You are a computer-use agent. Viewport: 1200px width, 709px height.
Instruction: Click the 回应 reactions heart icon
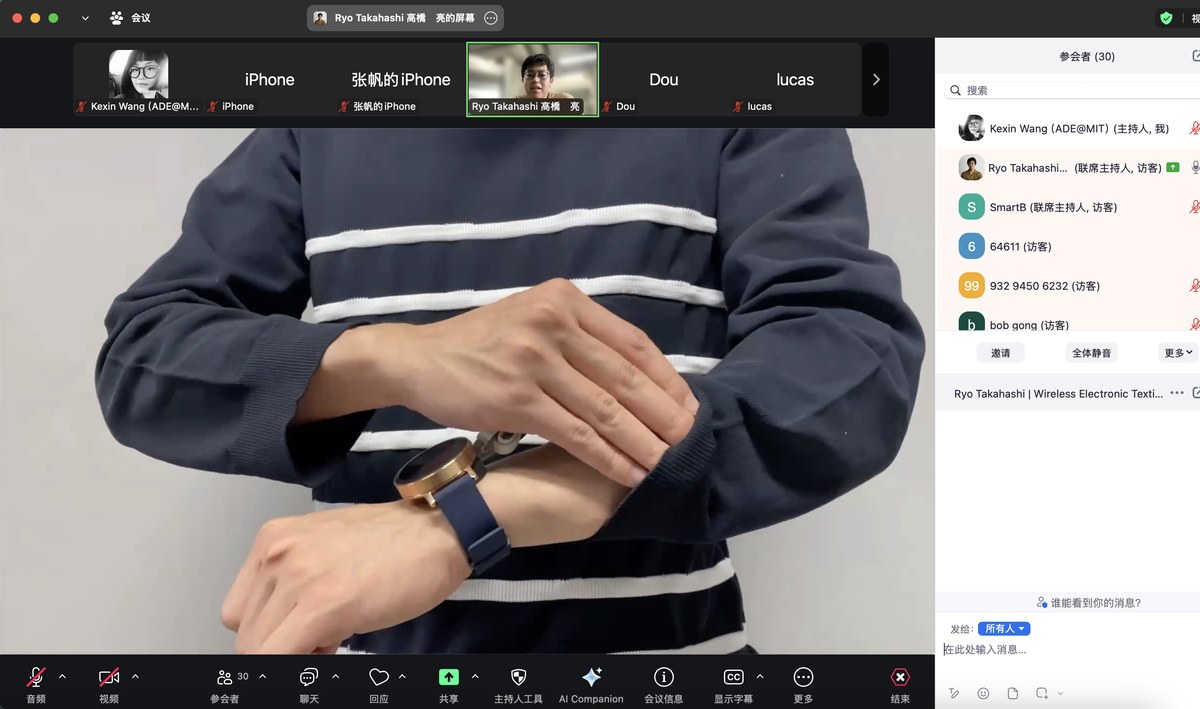point(379,677)
